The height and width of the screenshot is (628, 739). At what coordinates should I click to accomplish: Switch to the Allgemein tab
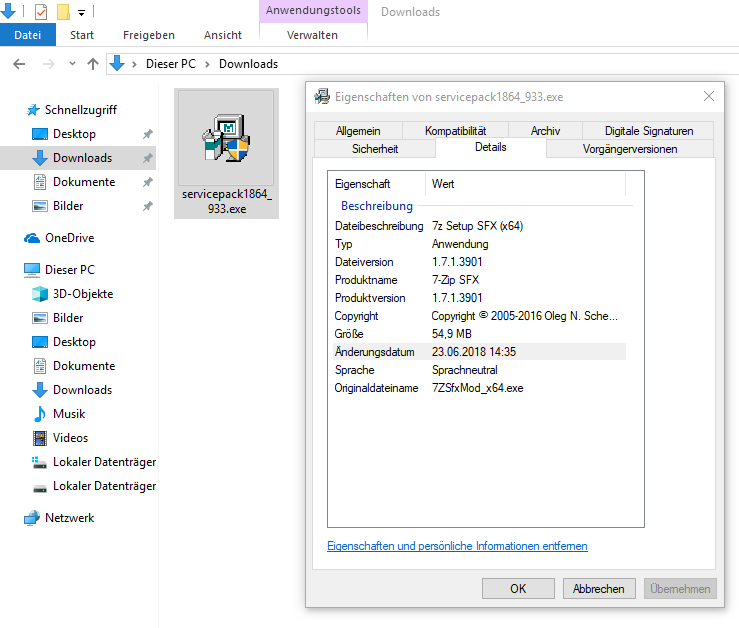click(x=358, y=131)
